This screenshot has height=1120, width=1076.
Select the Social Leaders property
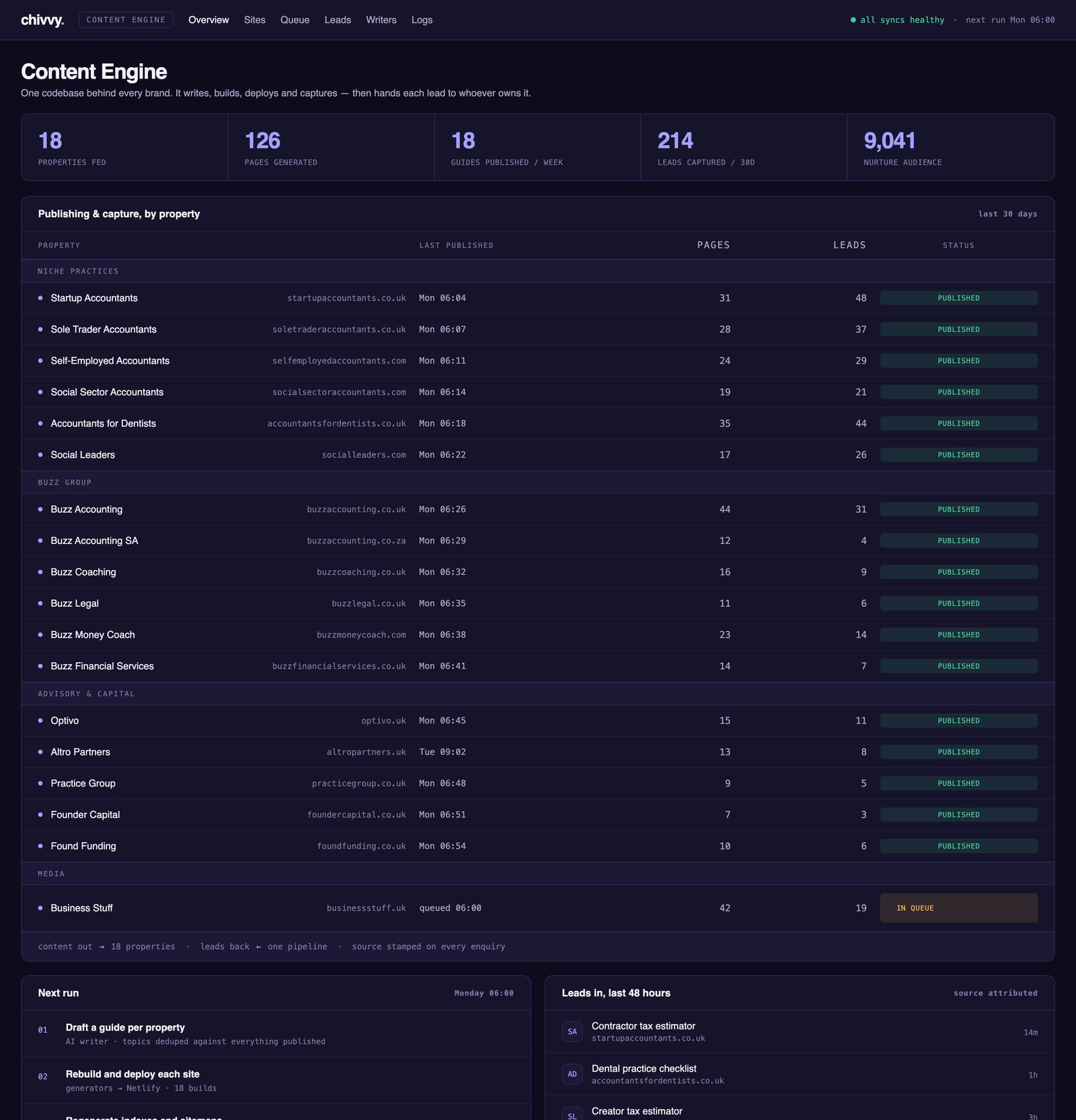coord(83,455)
